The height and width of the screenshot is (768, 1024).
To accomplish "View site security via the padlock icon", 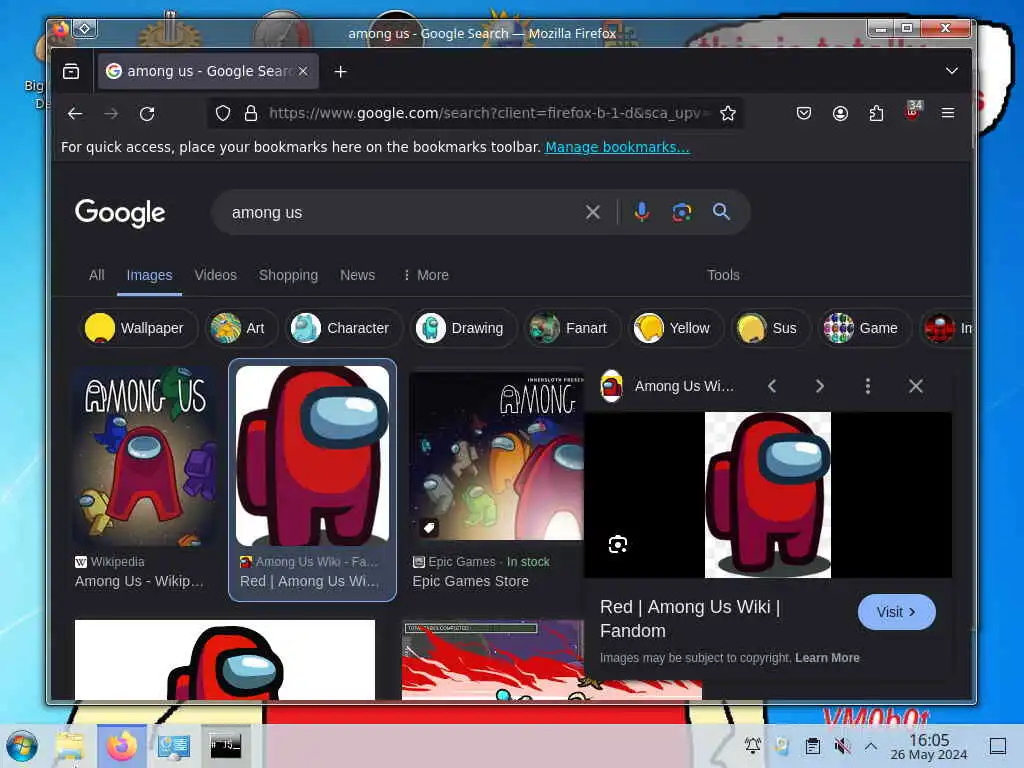I will coord(250,114).
